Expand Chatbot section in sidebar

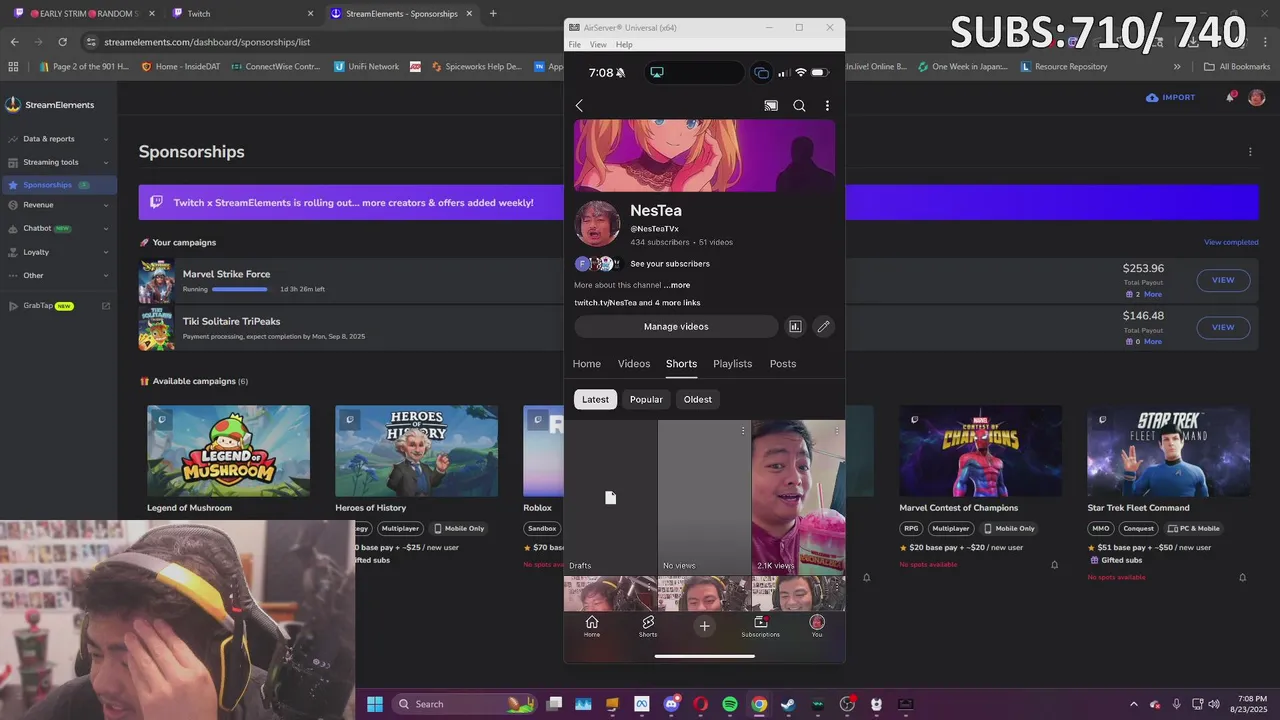[58, 228]
